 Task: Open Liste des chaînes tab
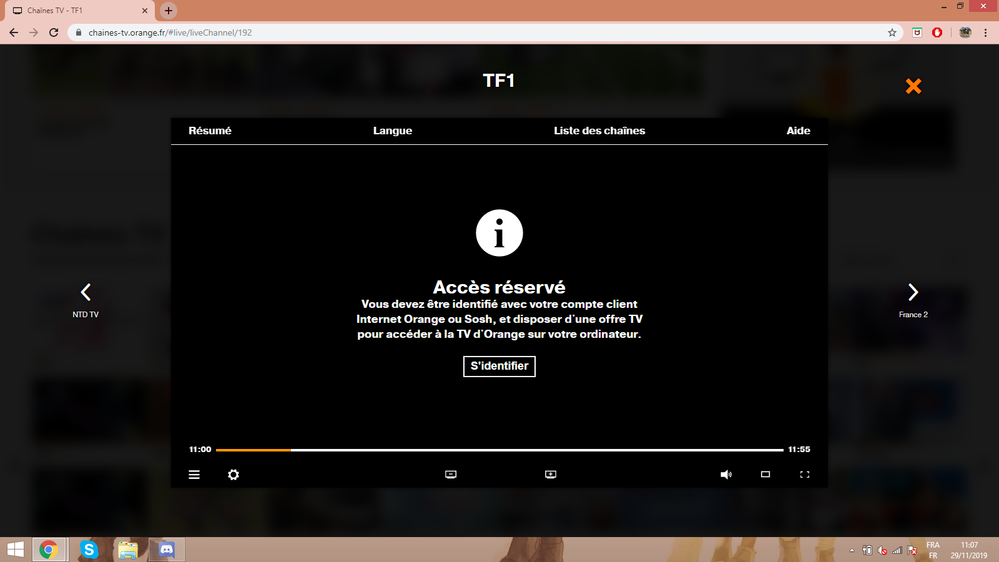point(599,131)
